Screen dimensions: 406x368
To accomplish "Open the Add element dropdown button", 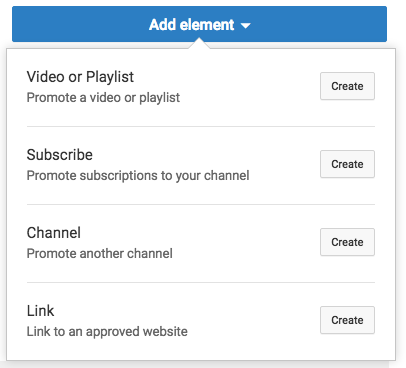I will coord(199,24).
